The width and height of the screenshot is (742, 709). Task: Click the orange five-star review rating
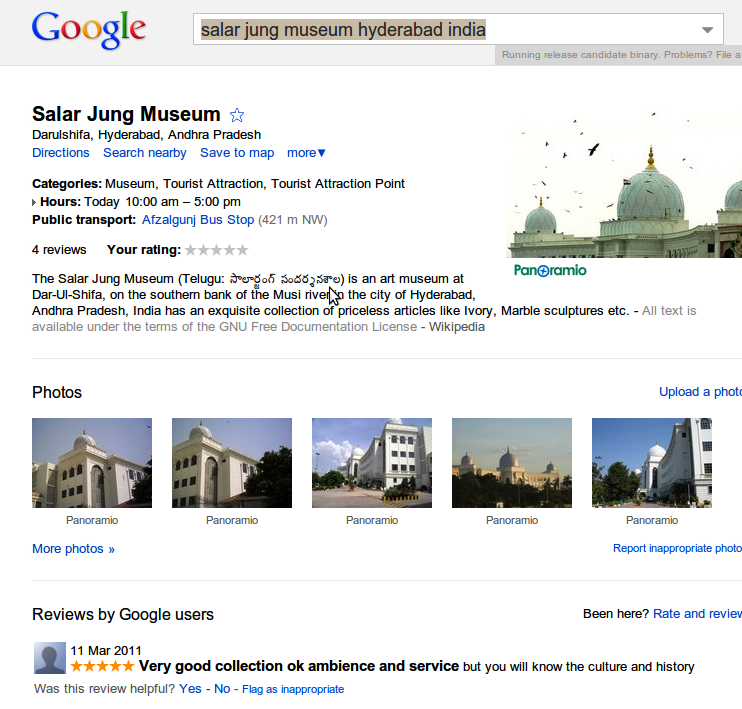(x=102, y=666)
